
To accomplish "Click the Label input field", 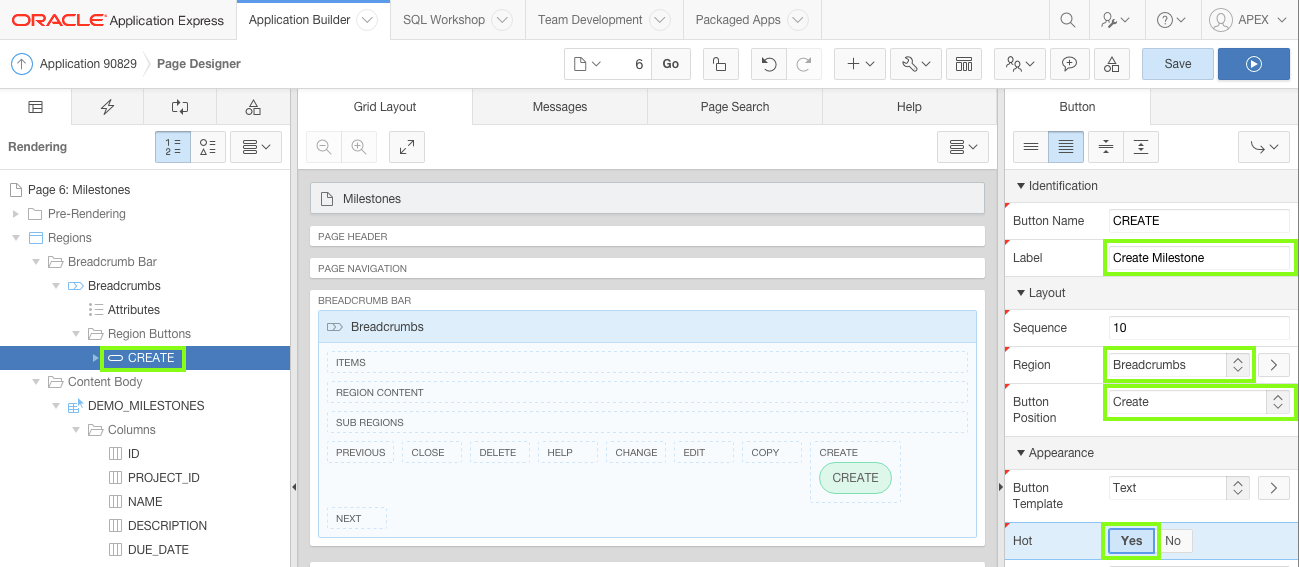I will 1198,258.
